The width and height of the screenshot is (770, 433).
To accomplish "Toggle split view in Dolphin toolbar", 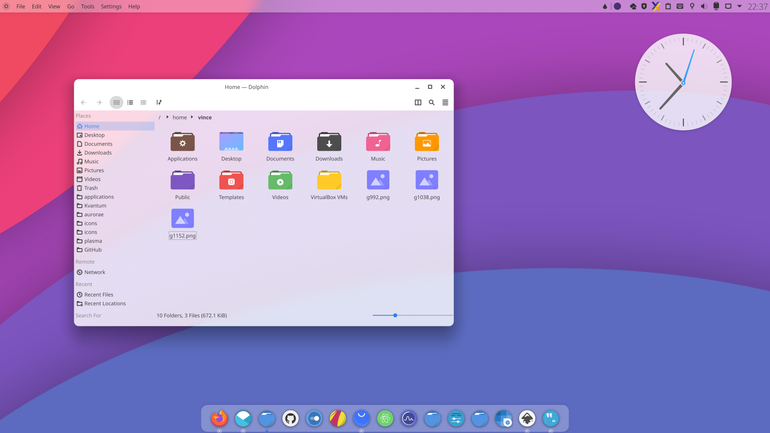I will point(418,103).
